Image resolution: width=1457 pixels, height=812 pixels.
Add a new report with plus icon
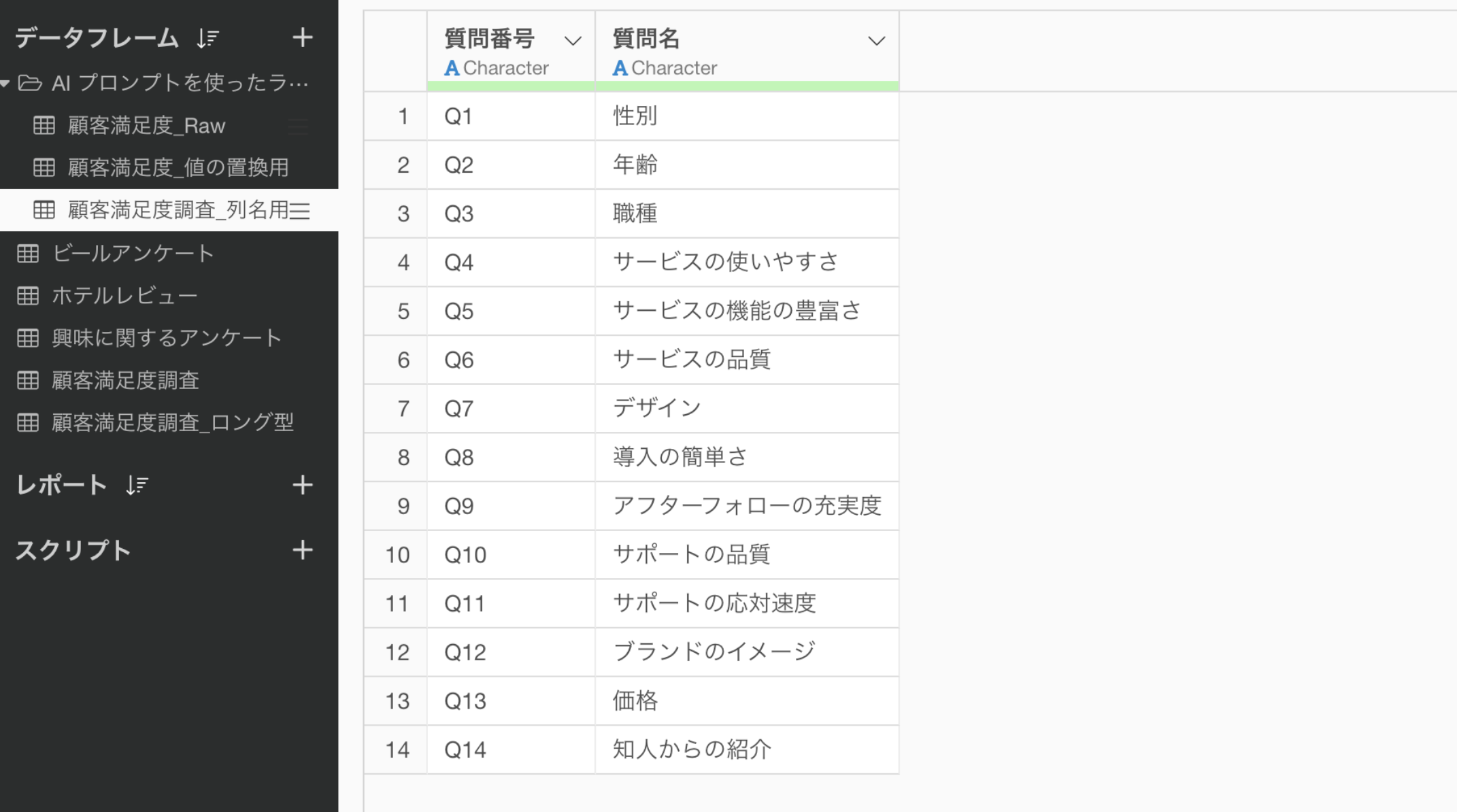click(302, 485)
